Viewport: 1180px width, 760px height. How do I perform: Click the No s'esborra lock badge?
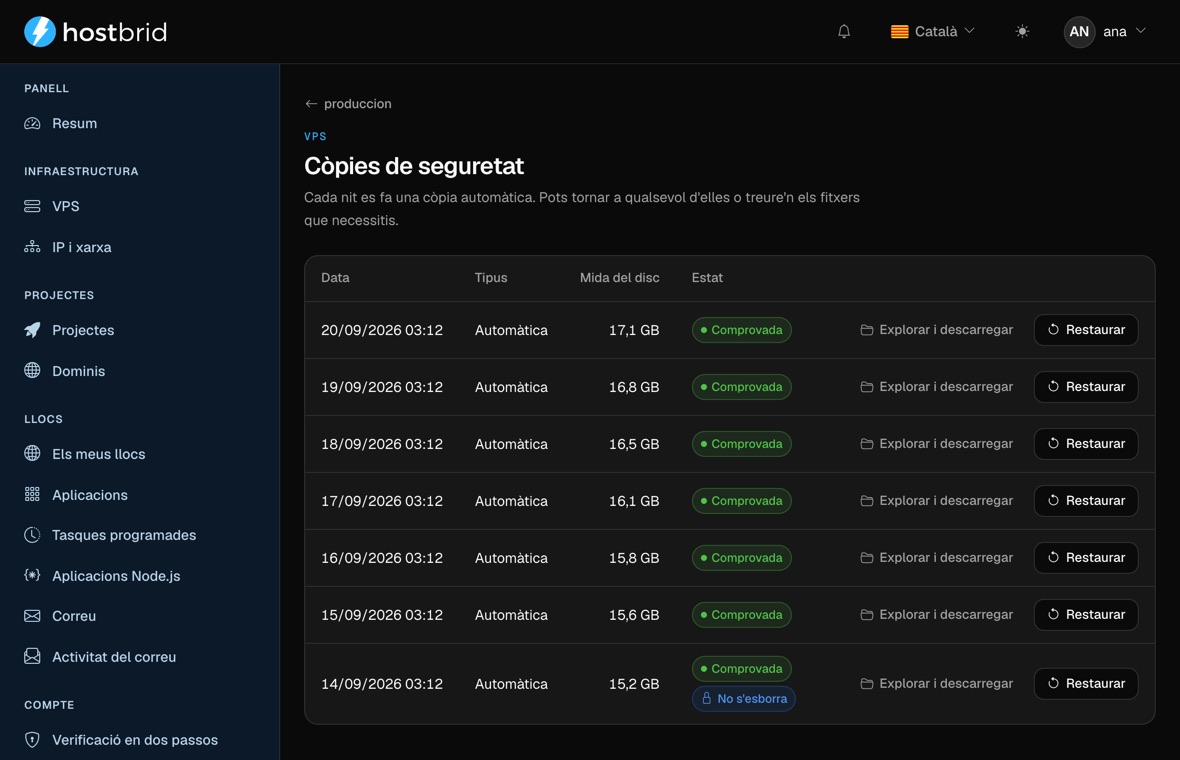pyautogui.click(x=744, y=698)
